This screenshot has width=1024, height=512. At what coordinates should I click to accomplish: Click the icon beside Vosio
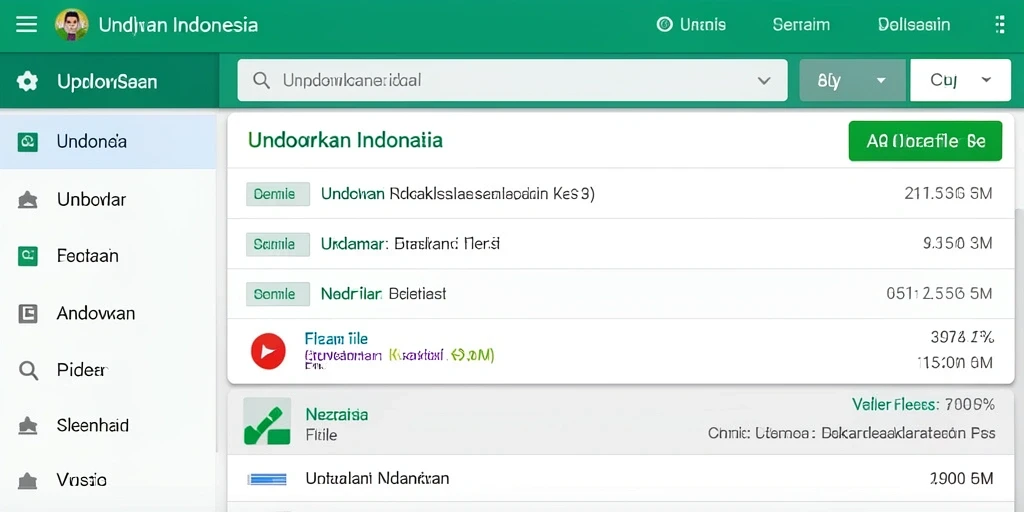click(x=27, y=481)
